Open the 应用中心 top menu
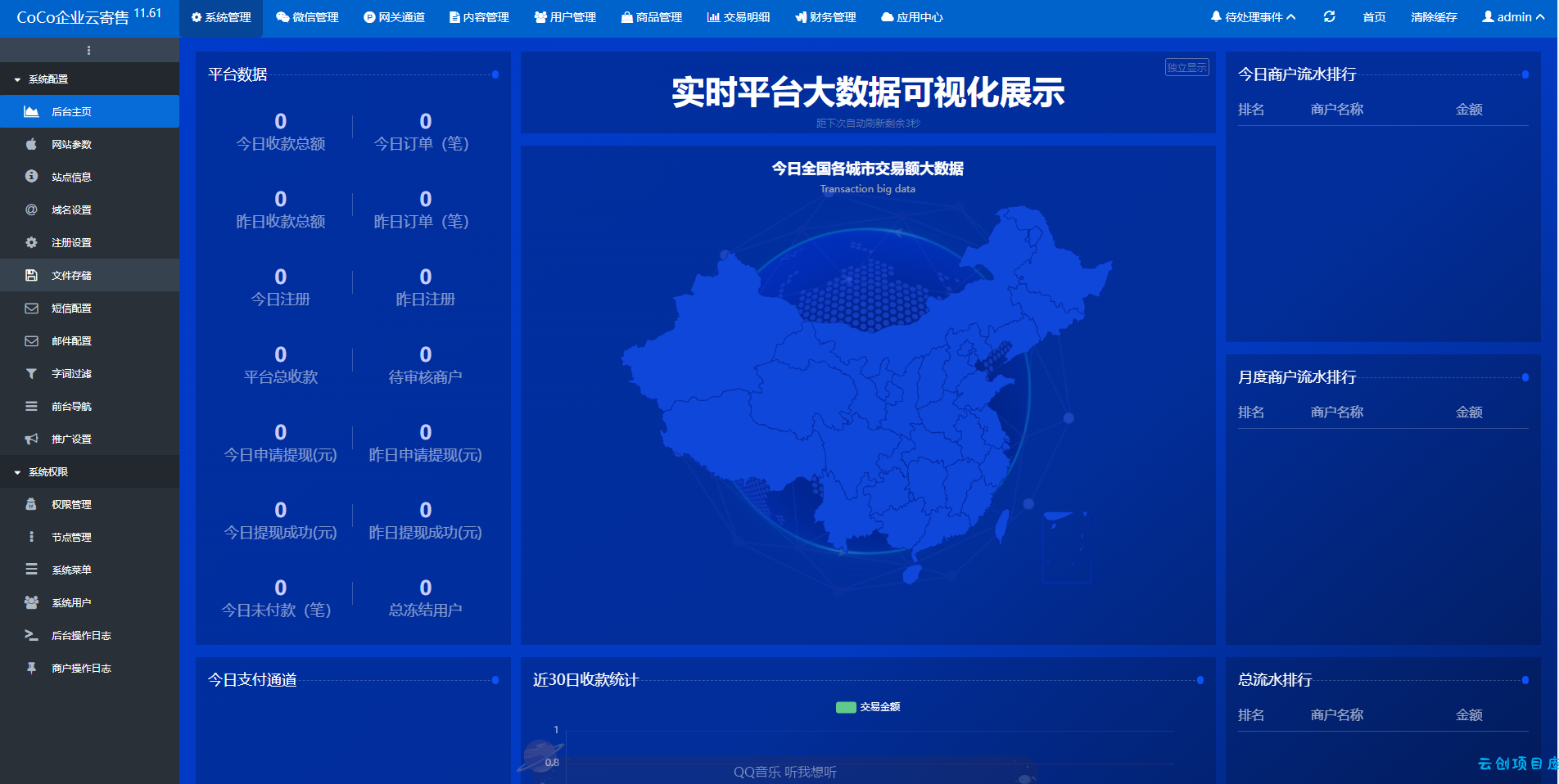Image resolution: width=1559 pixels, height=784 pixels. pyautogui.click(x=911, y=17)
